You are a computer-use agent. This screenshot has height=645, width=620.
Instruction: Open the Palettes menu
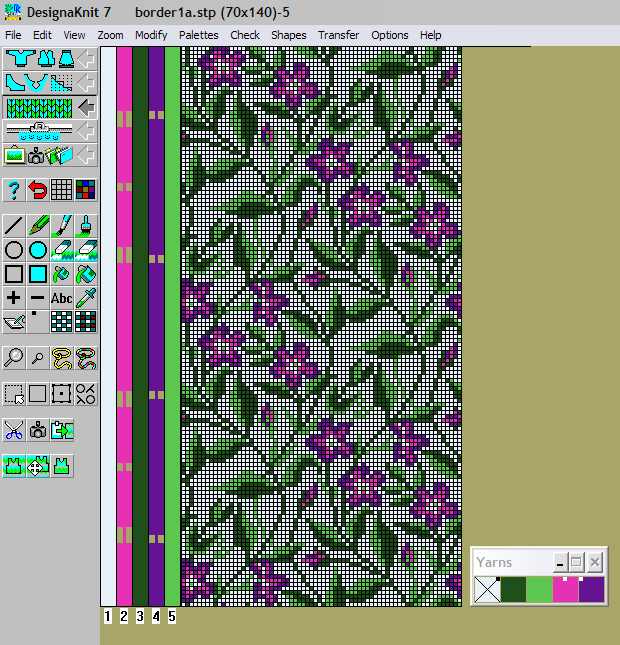coord(198,35)
